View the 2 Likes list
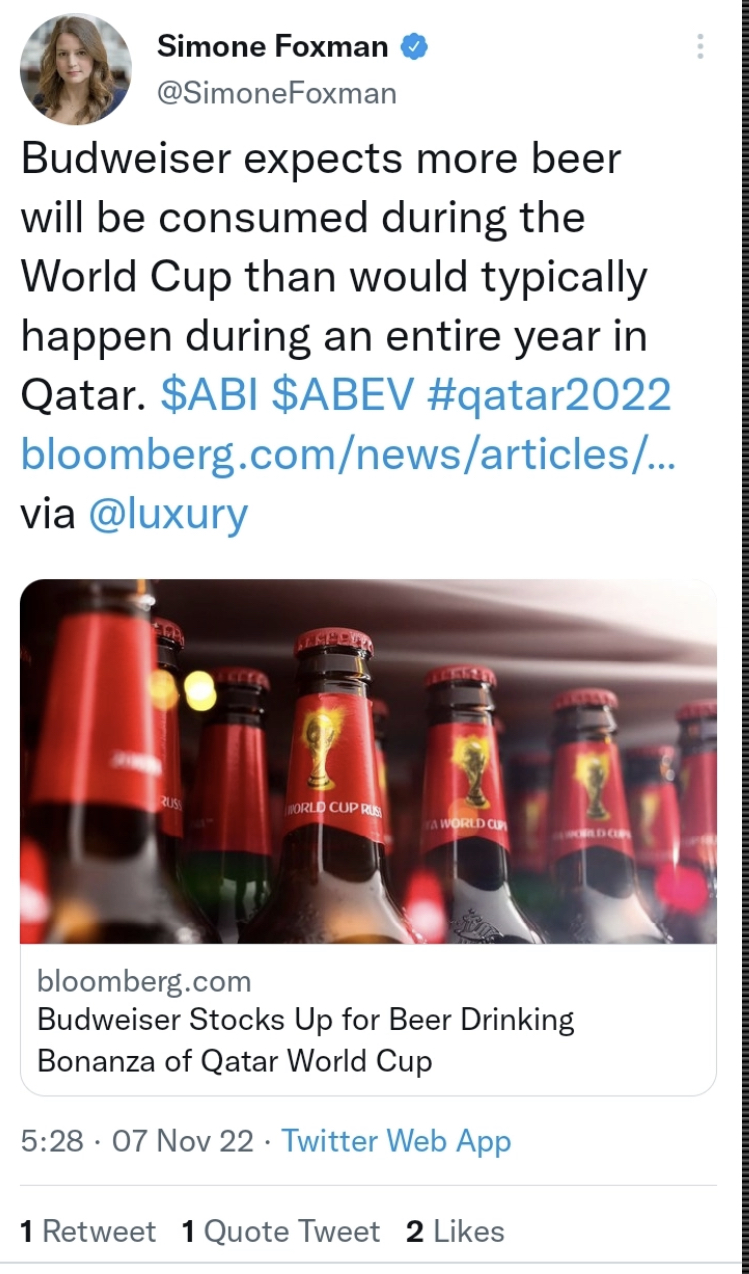749x1274 pixels. click(455, 1231)
